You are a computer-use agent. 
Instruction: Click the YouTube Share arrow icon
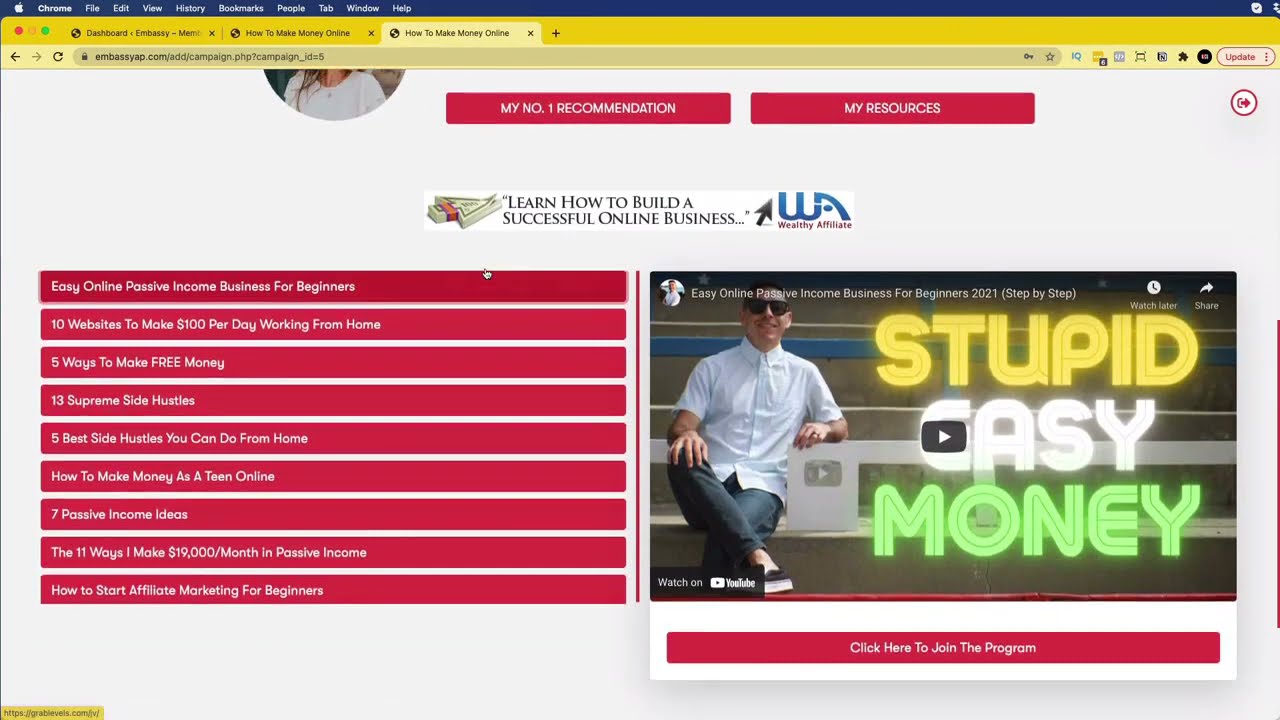tap(1206, 288)
